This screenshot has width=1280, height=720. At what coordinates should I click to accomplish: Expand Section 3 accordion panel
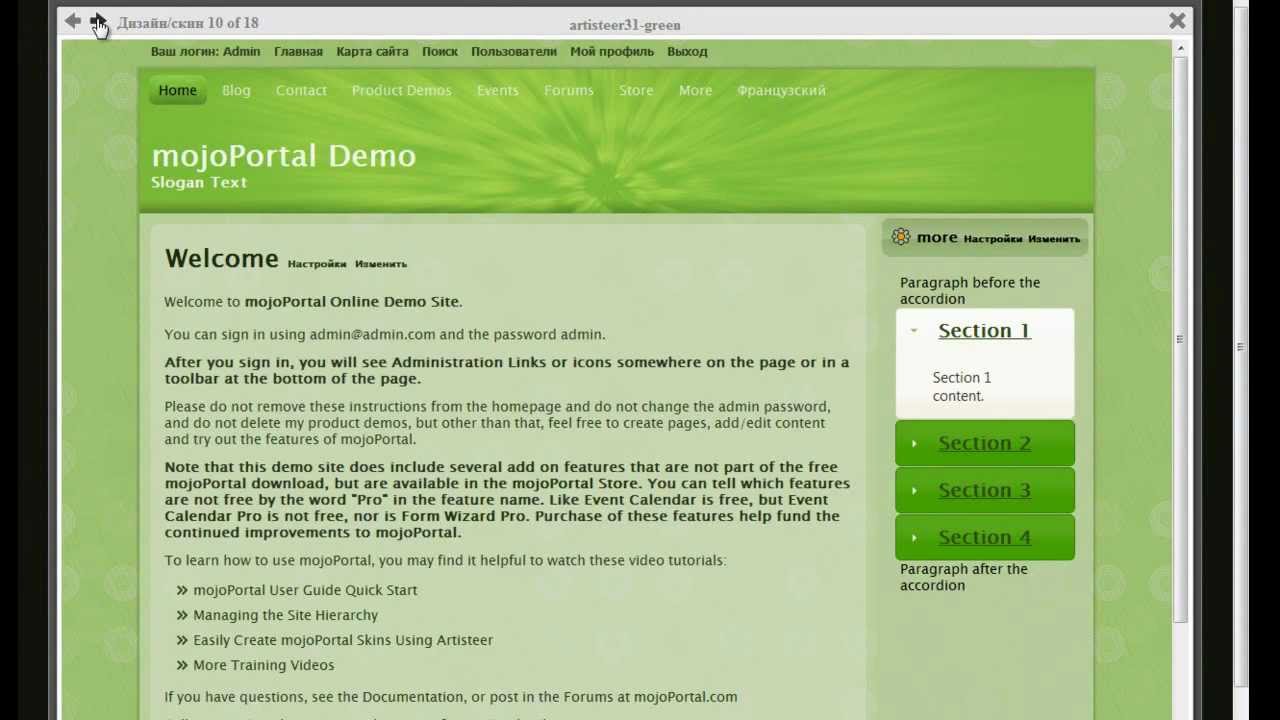pyautogui.click(x=985, y=490)
